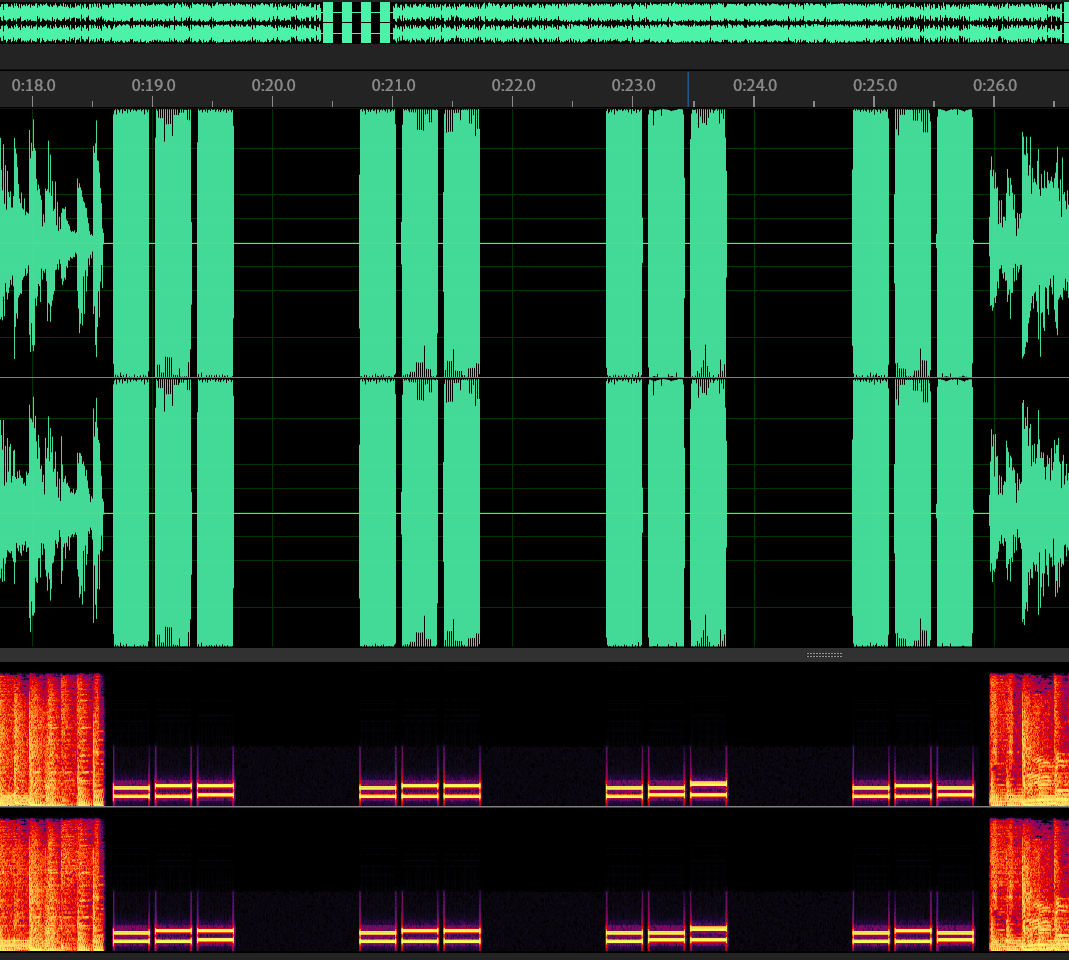The height and width of the screenshot is (960, 1069).
Task: Click the 0:22.0 ruler mark
Action: click(513, 86)
